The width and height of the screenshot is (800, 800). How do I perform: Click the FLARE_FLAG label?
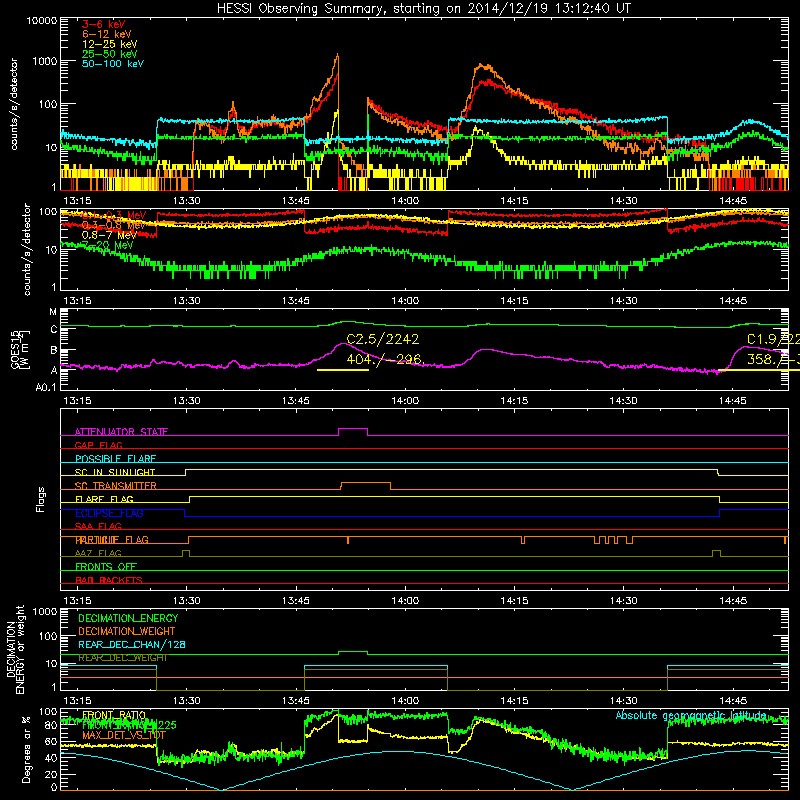(x=104, y=499)
